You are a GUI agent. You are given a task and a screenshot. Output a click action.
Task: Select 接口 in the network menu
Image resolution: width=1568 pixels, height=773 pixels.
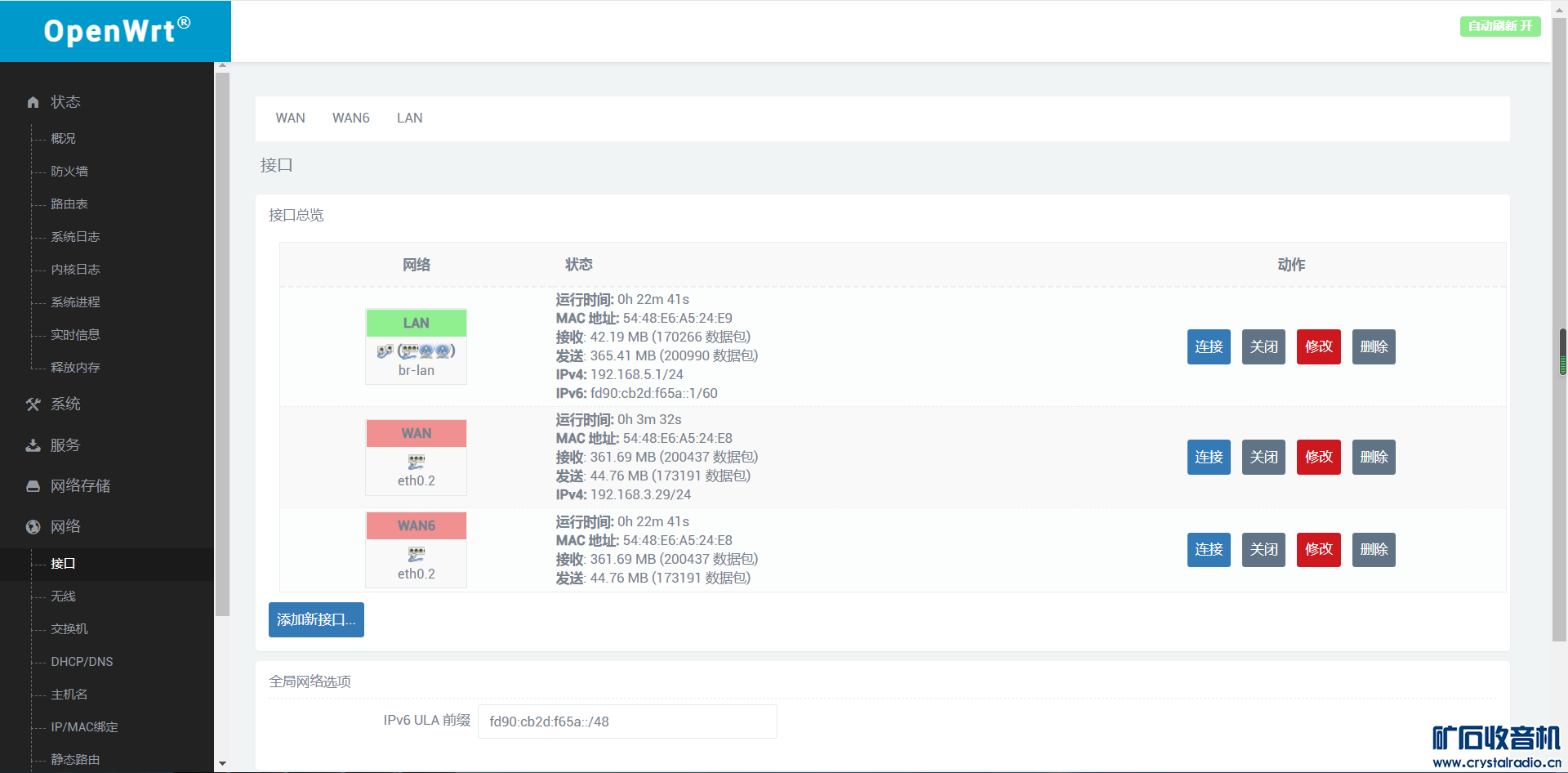(63, 564)
